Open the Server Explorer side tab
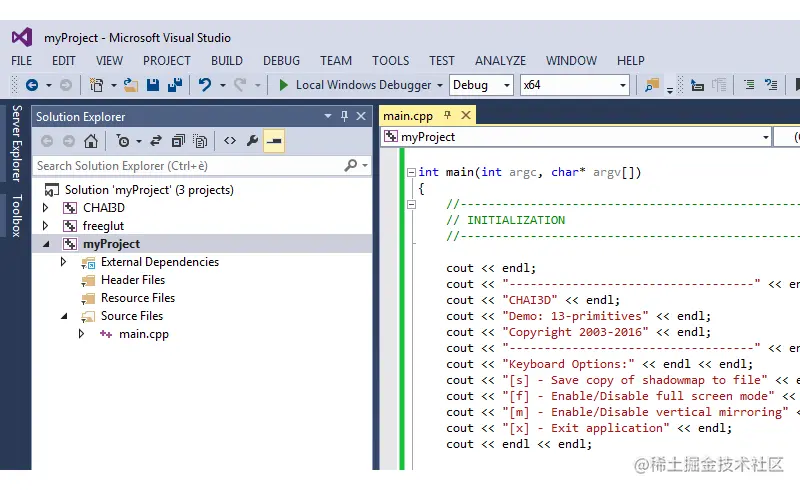 17,143
